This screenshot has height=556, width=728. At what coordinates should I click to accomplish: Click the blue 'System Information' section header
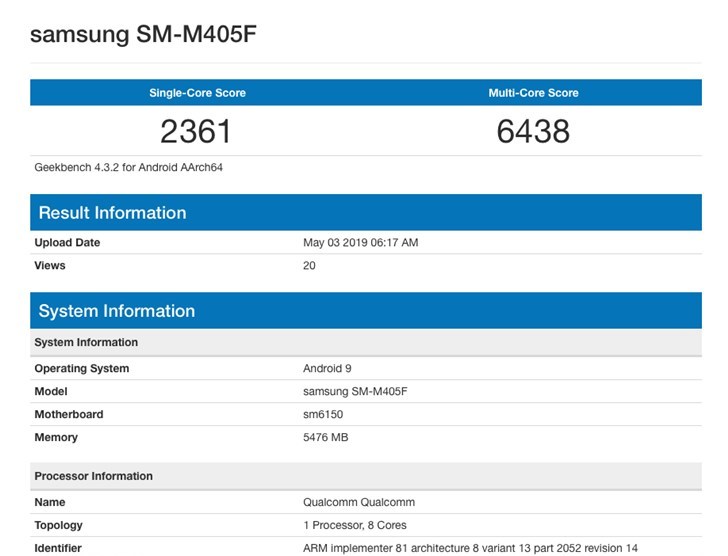[366, 310]
